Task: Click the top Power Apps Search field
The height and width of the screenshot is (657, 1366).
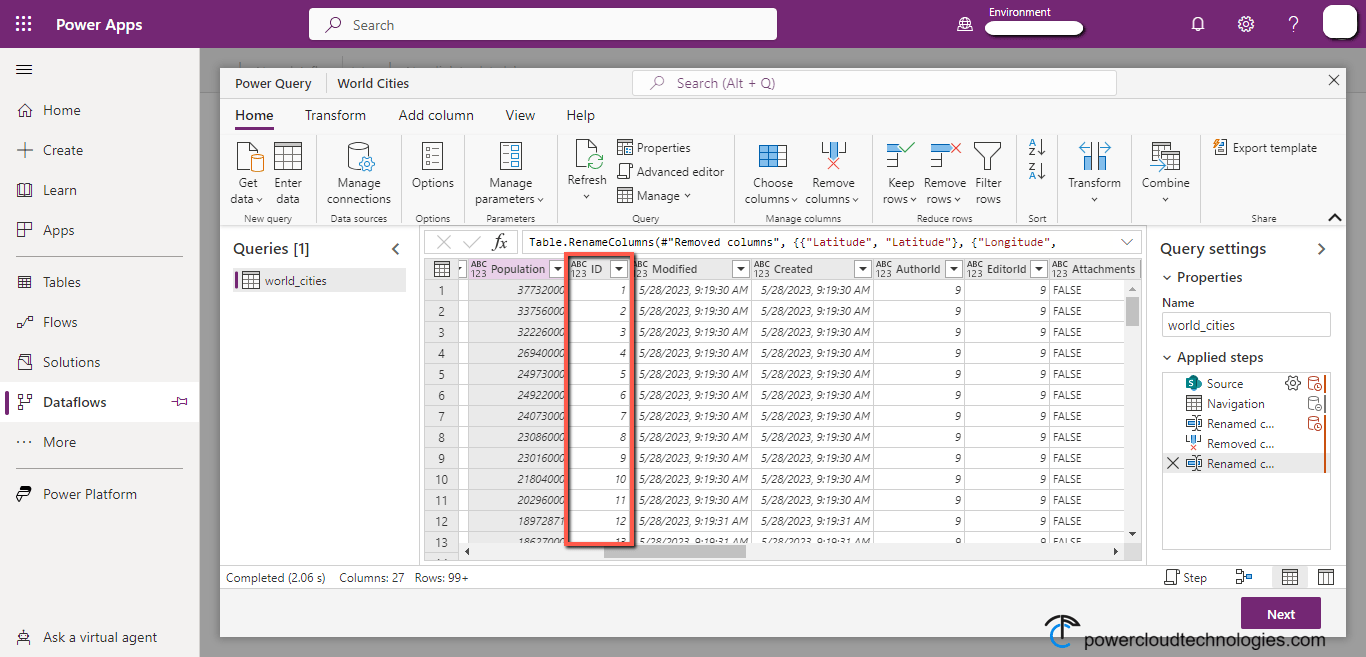Action: point(543,25)
